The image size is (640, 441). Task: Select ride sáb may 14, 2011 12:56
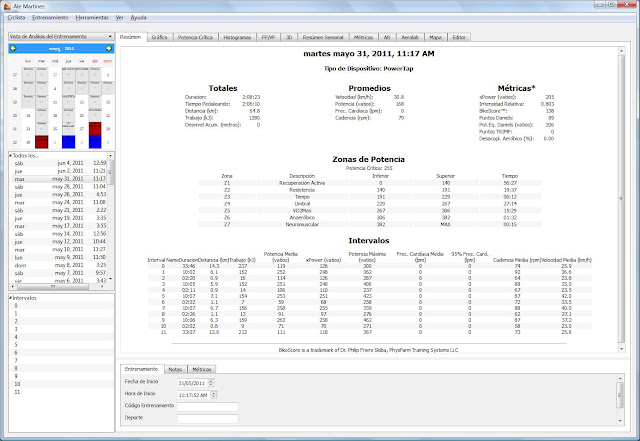[x=60, y=234]
